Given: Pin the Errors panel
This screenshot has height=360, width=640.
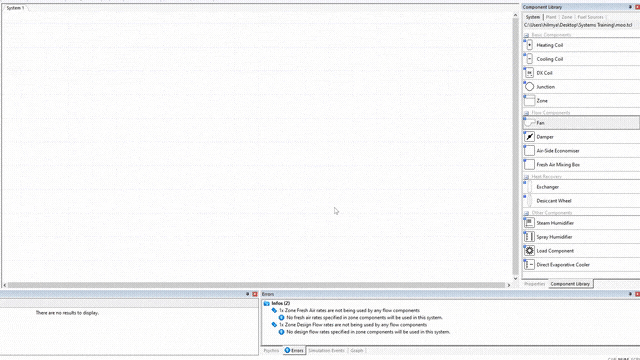Looking at the screenshot, I should pos(630,294).
